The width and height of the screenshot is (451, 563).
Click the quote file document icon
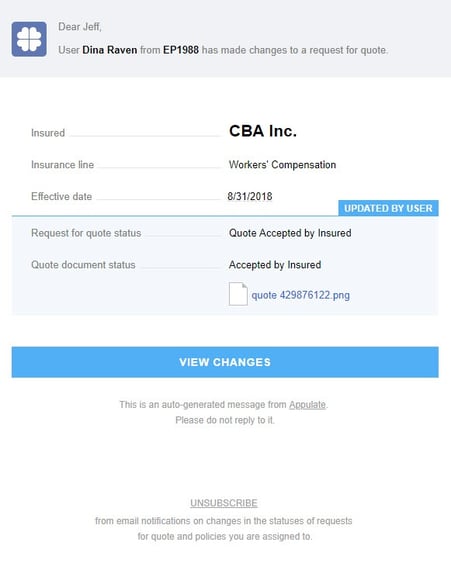pyautogui.click(x=238, y=294)
